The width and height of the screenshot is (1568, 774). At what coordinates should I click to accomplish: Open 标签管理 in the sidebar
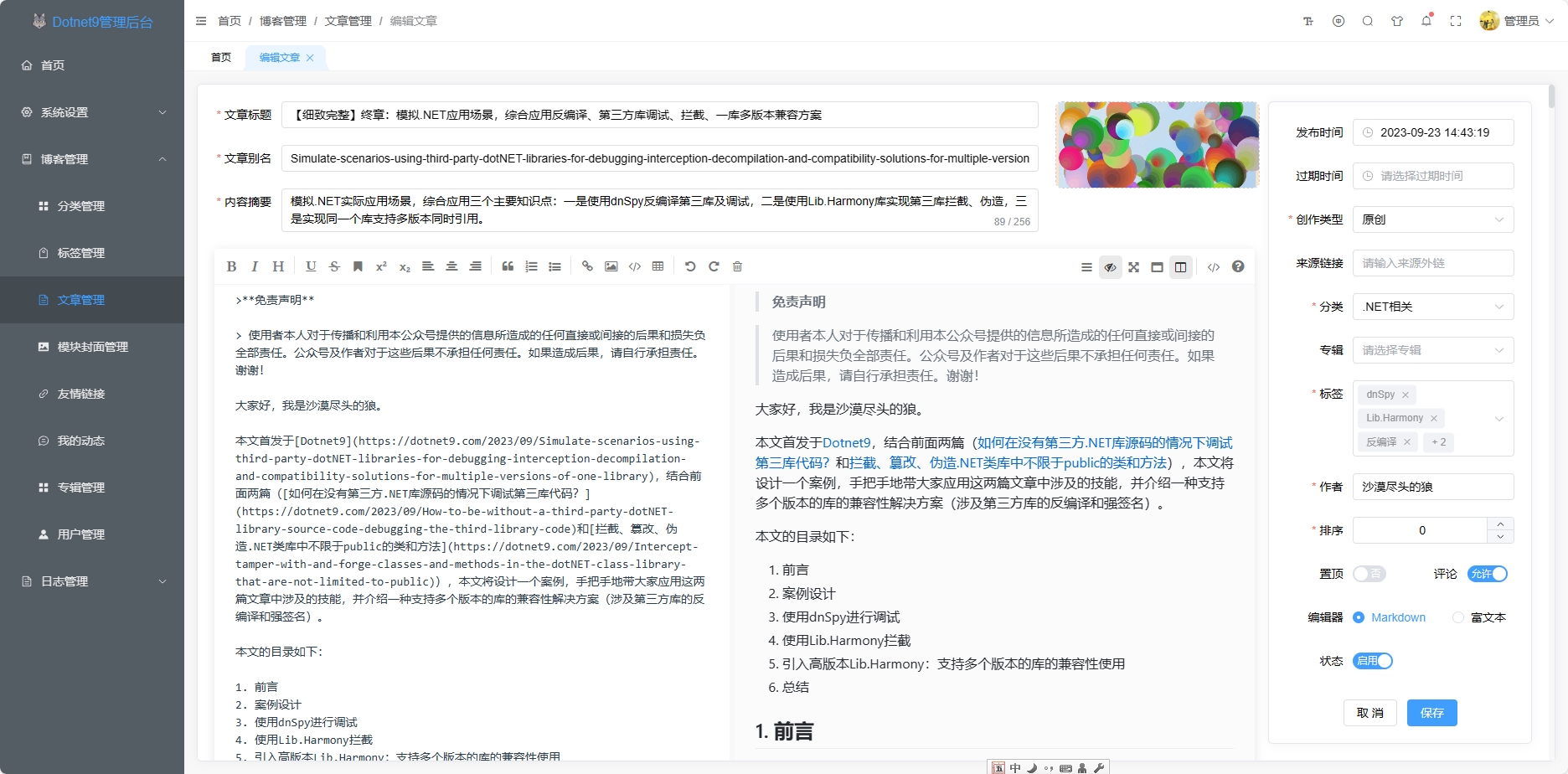click(x=92, y=253)
